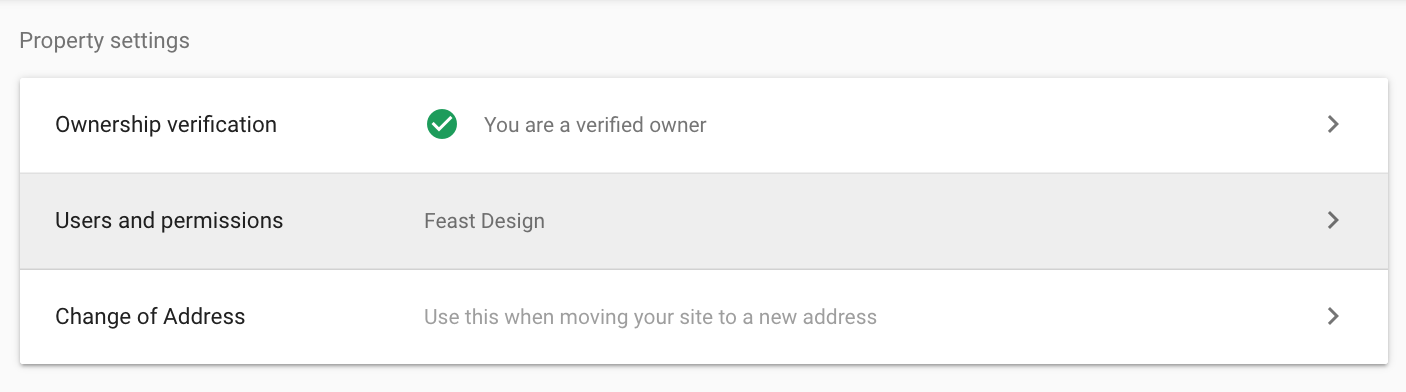Click the gray background below settings card

[x=703, y=379]
